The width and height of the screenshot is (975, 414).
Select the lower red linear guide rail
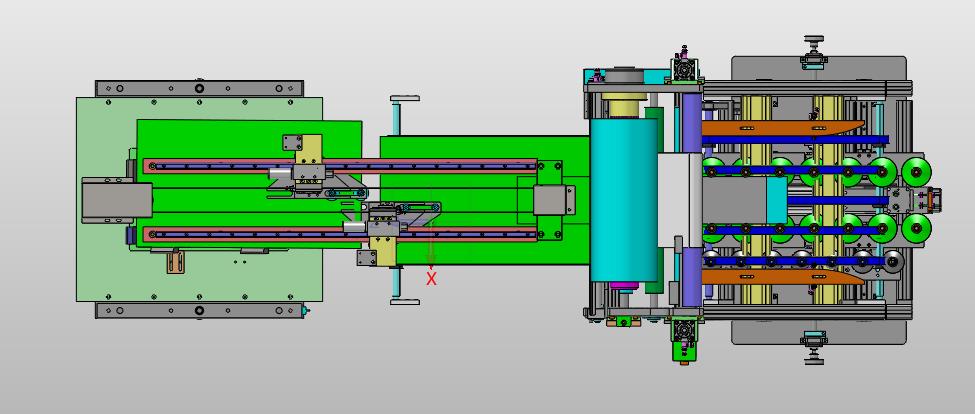coord(340,234)
